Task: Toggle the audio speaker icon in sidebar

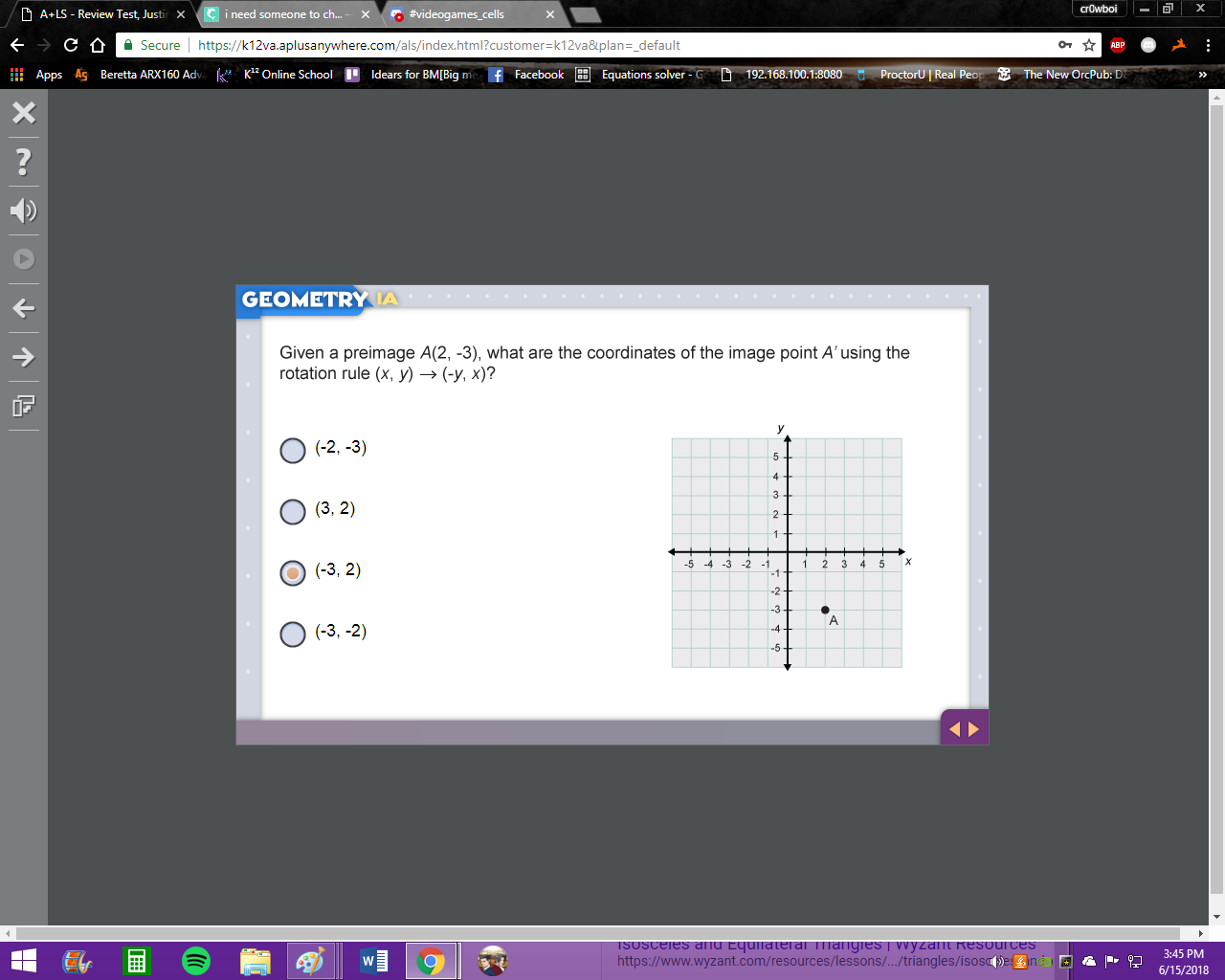Action: tap(24, 211)
